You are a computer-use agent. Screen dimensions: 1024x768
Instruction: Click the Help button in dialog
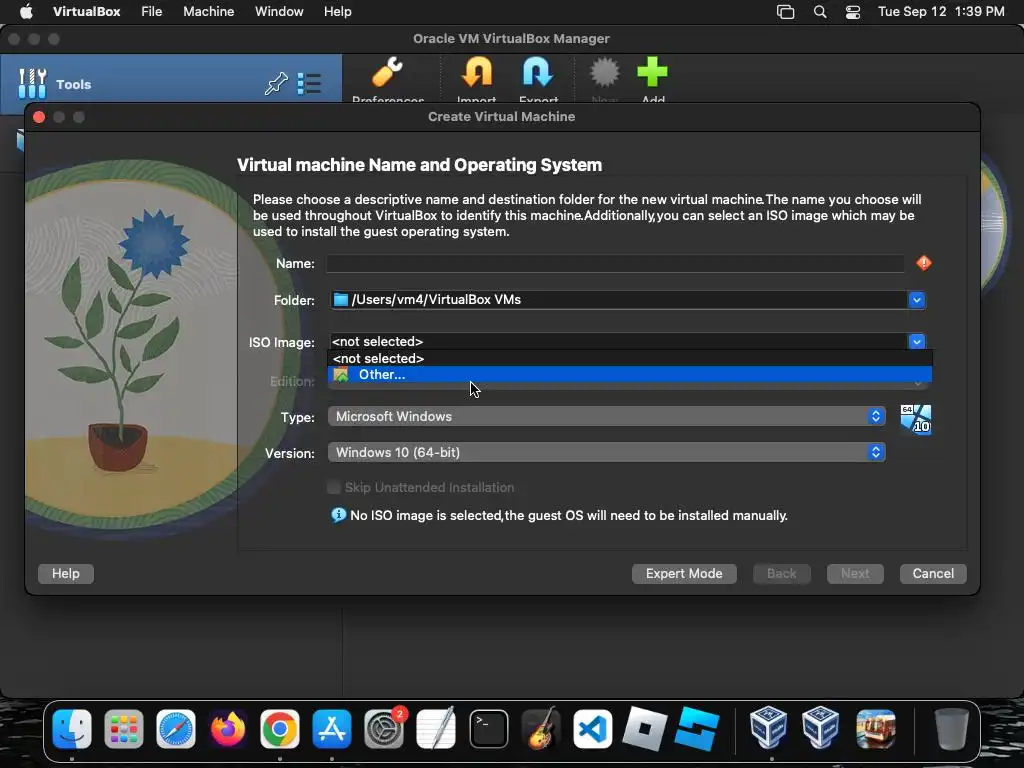(65, 573)
